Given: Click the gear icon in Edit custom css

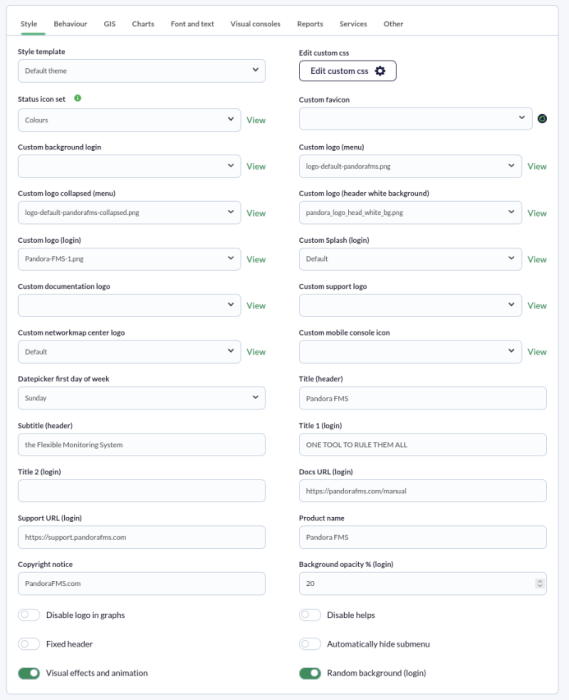Looking at the screenshot, I should 380,71.
